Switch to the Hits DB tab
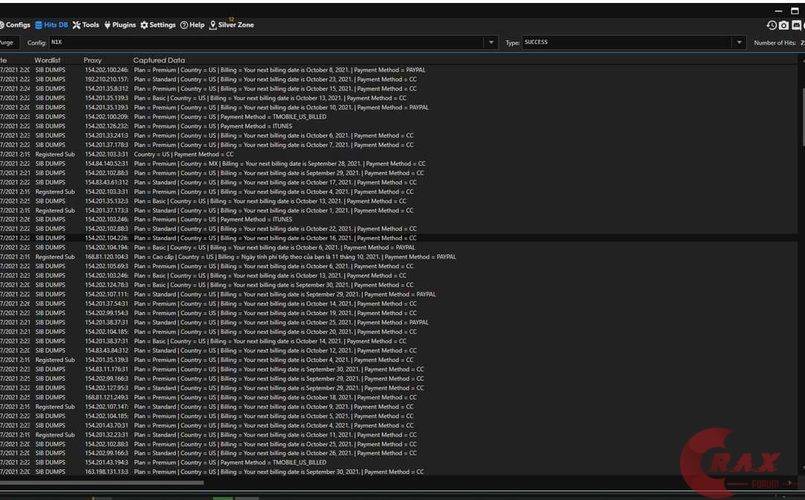Viewport: 805px width, 500px height. pyautogui.click(x=51, y=25)
